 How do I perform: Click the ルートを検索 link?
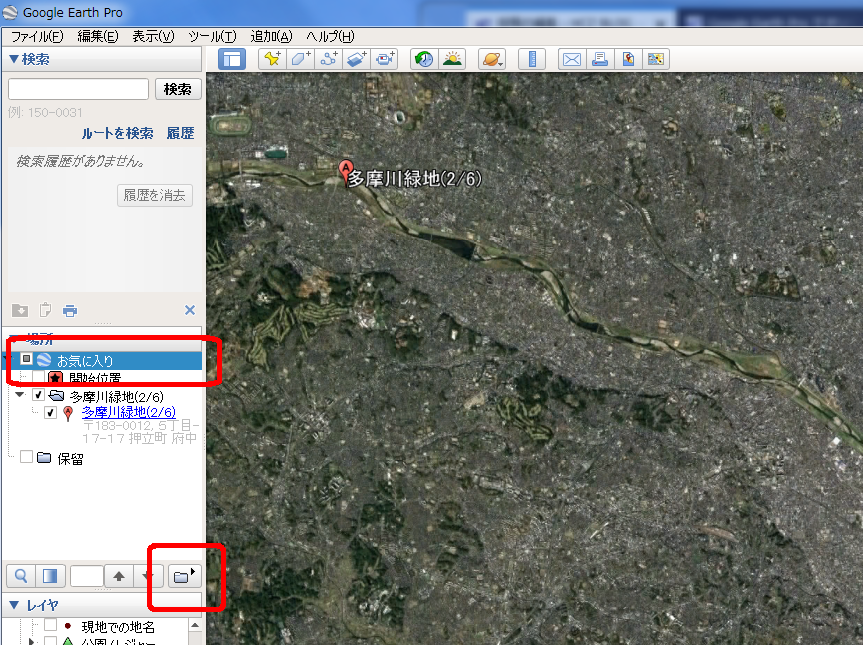(x=117, y=133)
